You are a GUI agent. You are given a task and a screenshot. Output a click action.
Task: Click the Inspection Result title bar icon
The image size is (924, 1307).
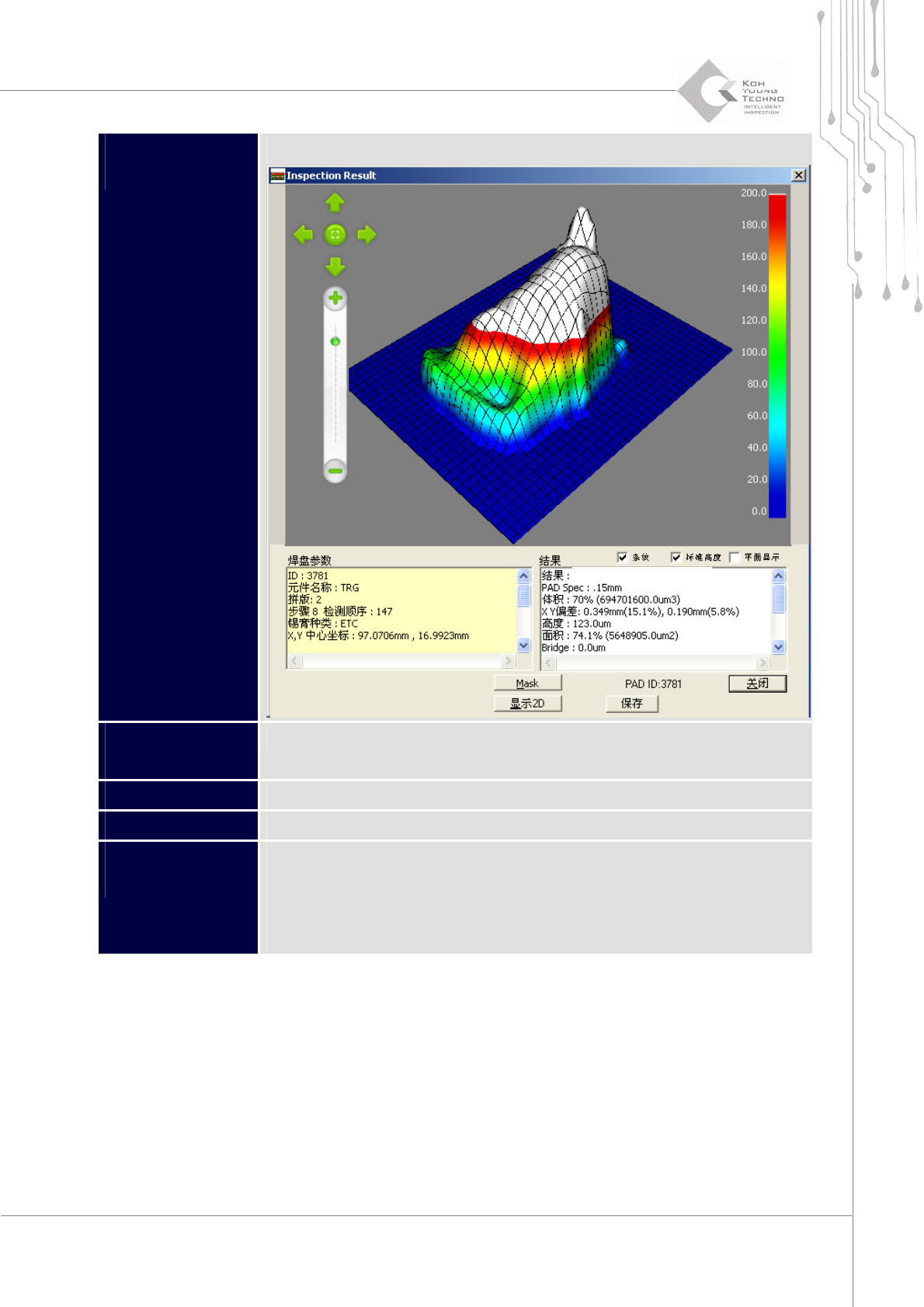click(277, 176)
